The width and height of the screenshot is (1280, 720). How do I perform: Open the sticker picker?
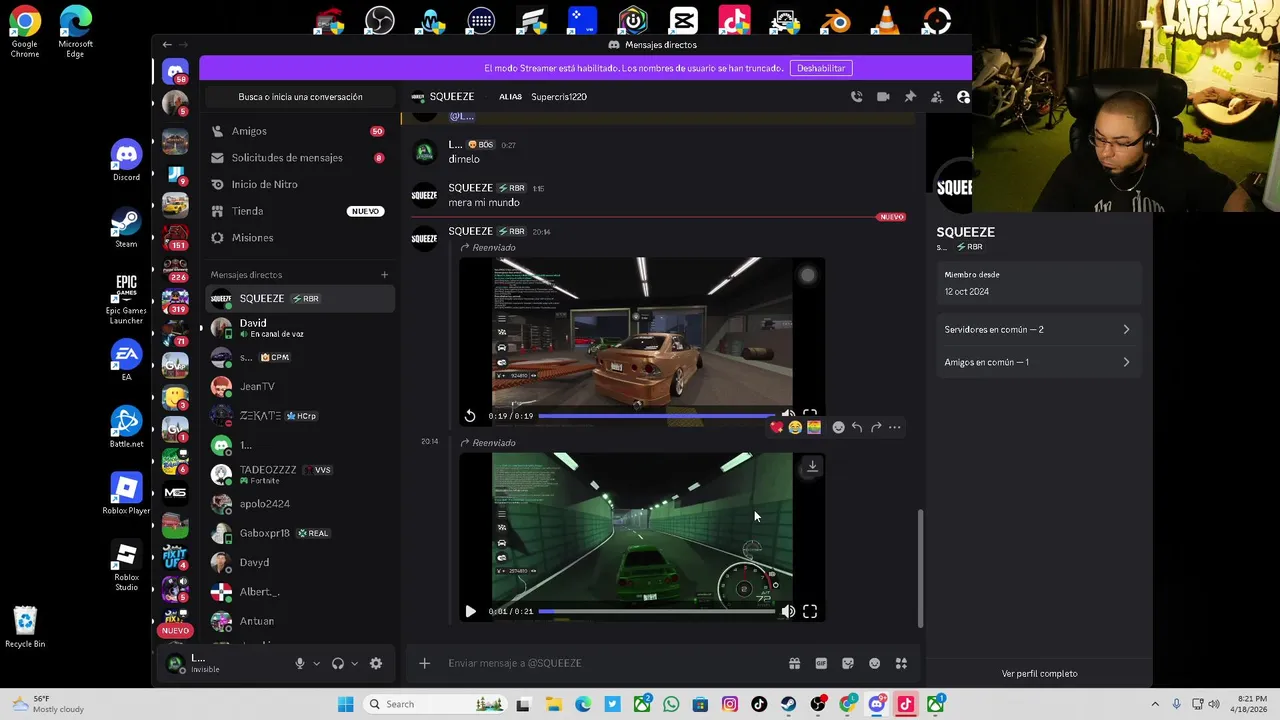[848, 663]
